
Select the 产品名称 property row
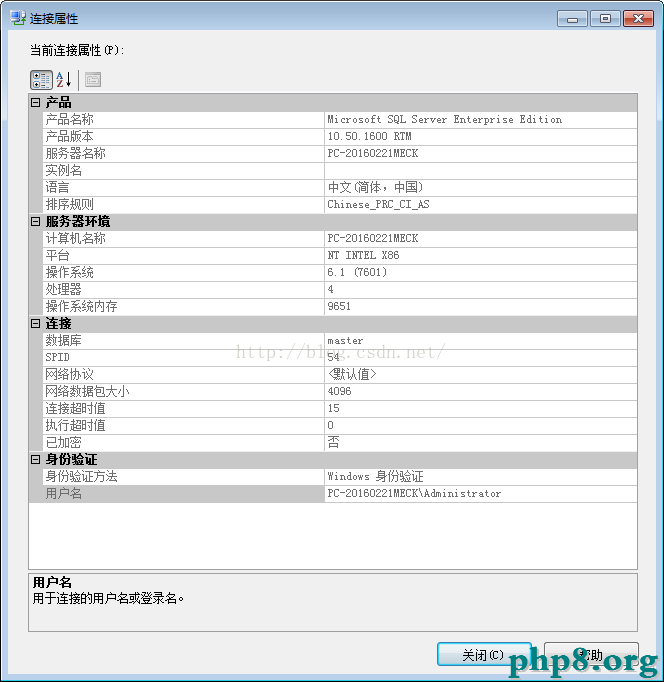[x=340, y=120]
